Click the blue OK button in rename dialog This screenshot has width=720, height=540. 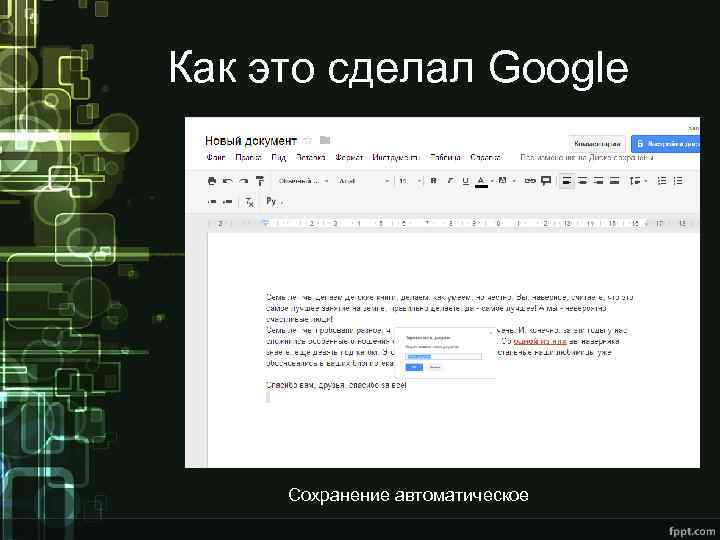[x=414, y=367]
